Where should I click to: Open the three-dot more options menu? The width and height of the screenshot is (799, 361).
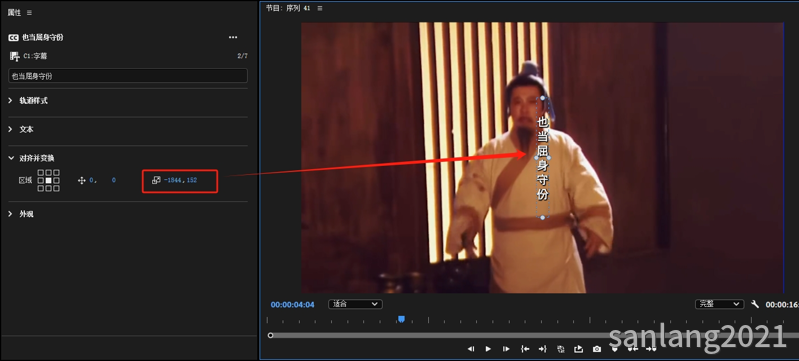[x=233, y=38]
